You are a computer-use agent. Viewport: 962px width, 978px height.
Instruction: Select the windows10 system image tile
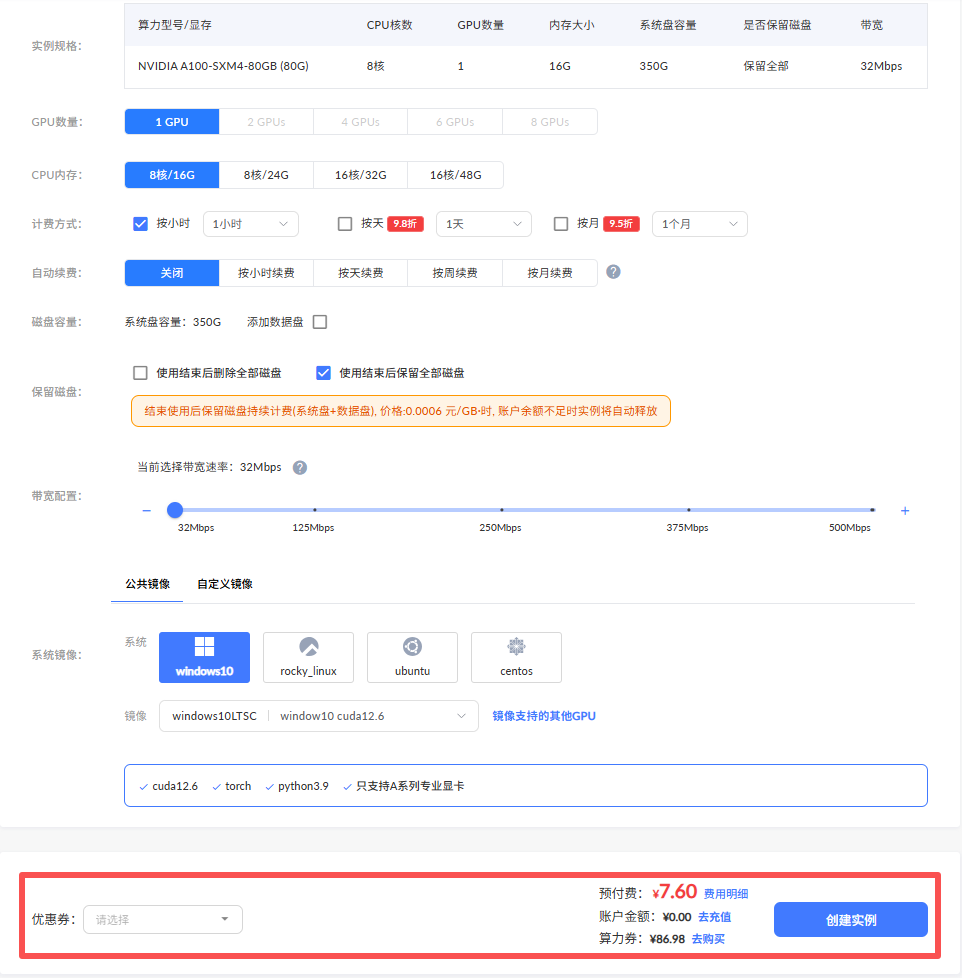(205, 657)
